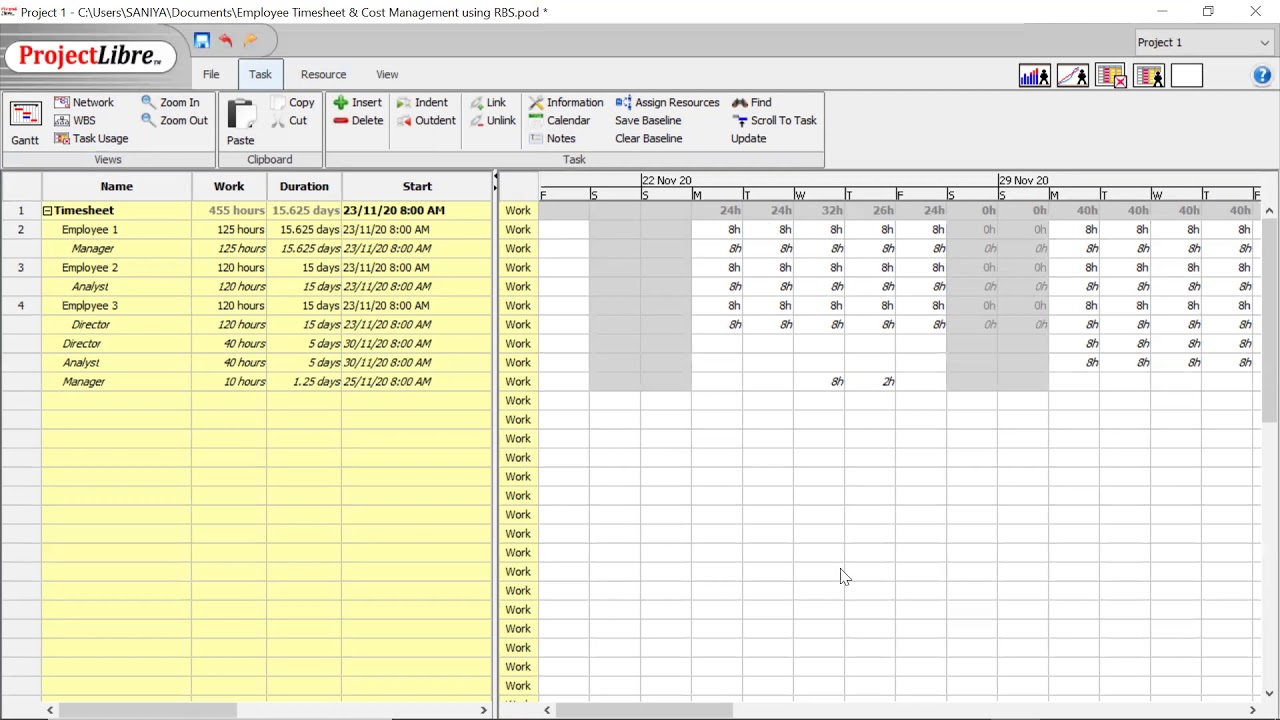
Task: Click the Update button
Action: point(748,138)
